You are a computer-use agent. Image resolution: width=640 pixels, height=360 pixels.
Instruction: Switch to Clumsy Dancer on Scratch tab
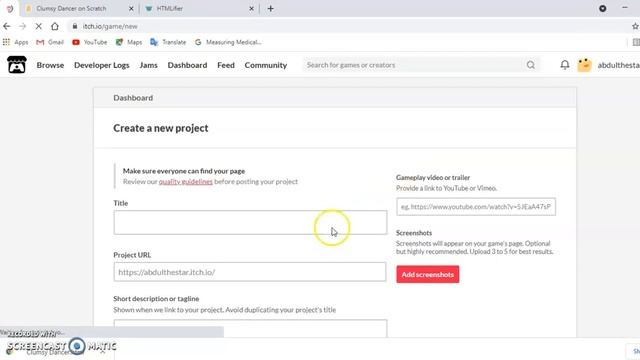tap(71, 9)
